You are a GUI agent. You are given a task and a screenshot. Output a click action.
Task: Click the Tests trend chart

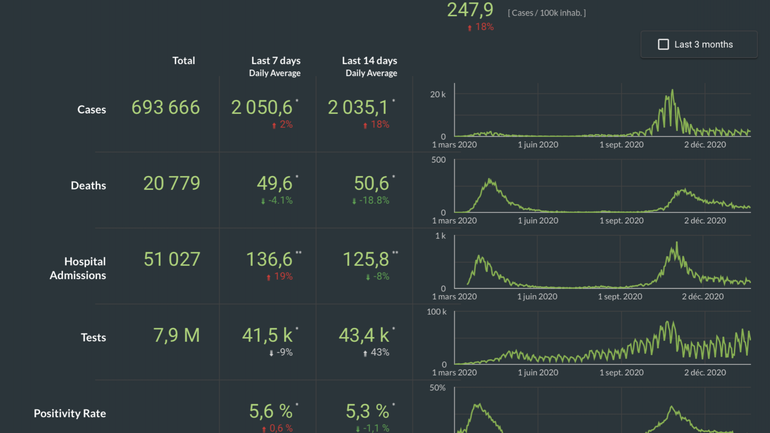(x=602, y=340)
